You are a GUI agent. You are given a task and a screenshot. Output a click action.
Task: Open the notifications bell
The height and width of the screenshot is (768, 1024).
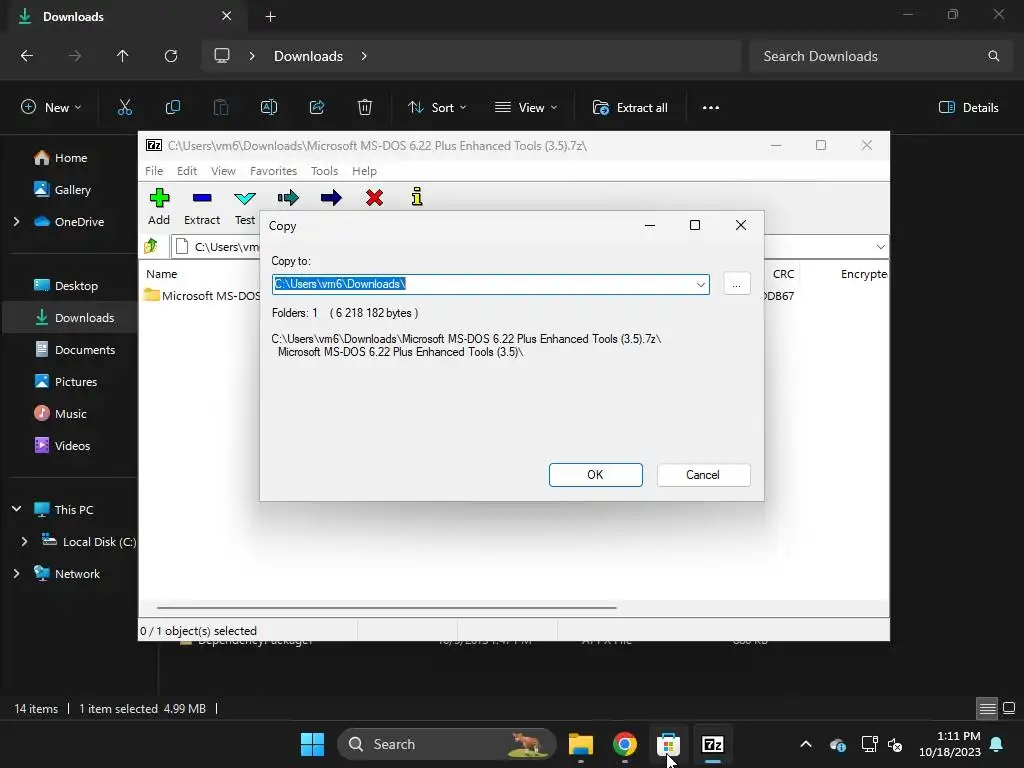coord(997,744)
